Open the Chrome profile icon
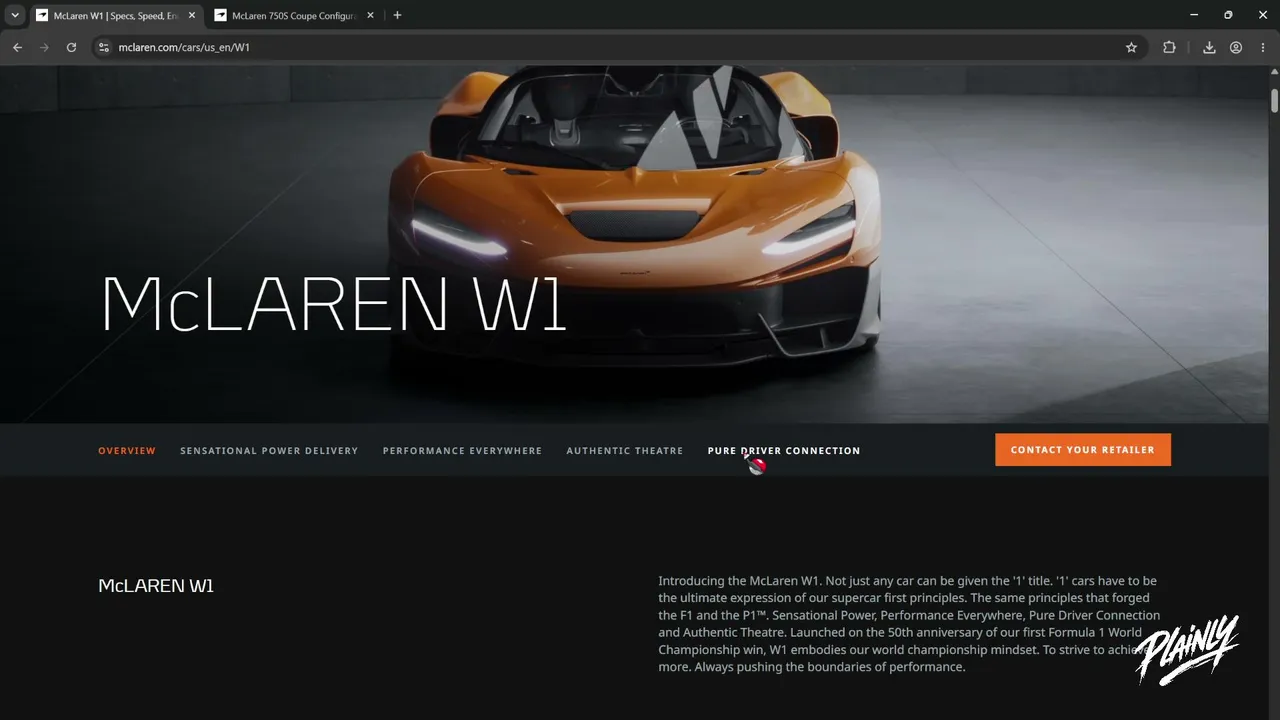The width and height of the screenshot is (1280, 720). [1236, 47]
